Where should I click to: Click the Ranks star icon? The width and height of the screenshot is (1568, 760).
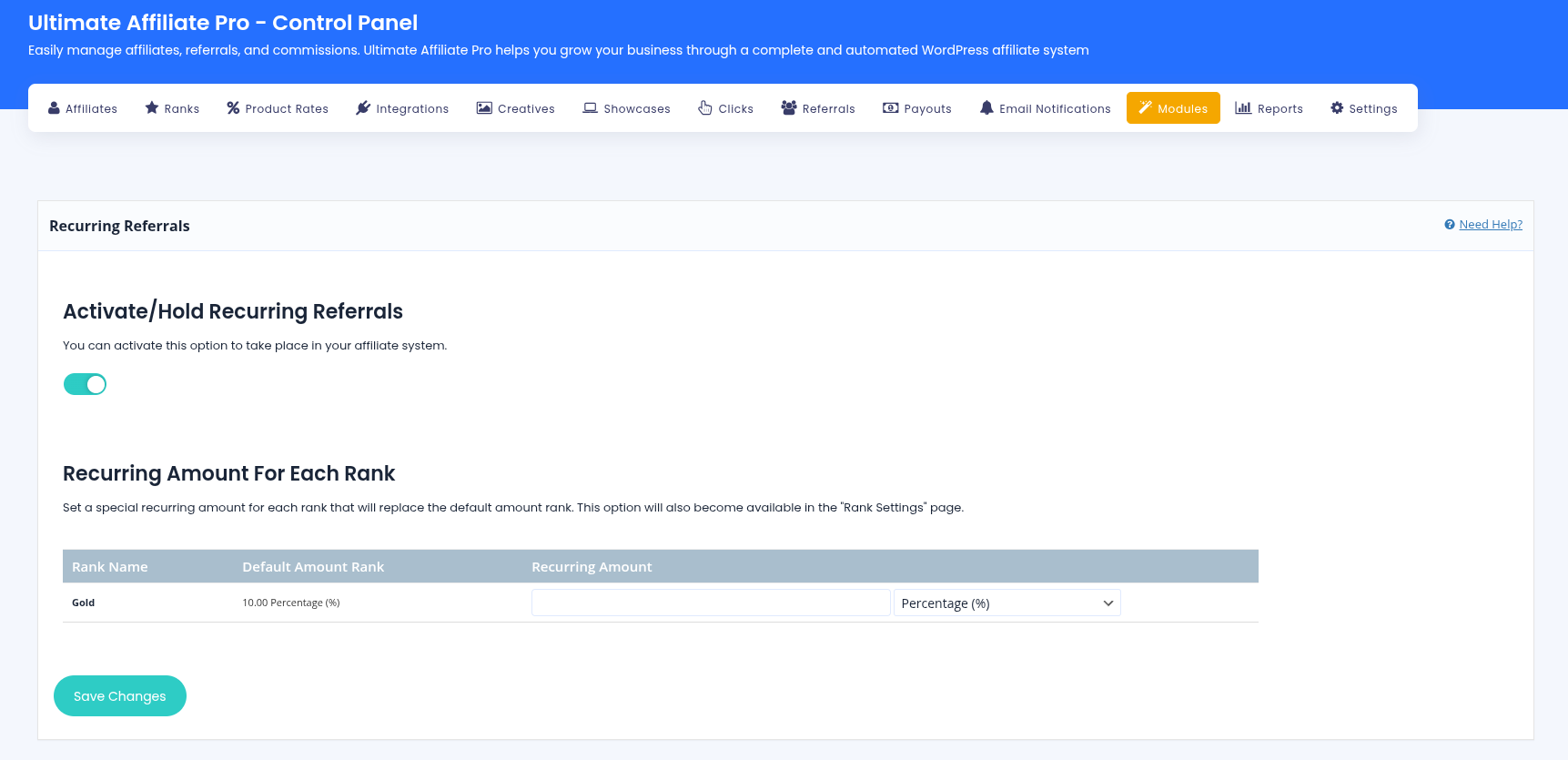pos(152,108)
